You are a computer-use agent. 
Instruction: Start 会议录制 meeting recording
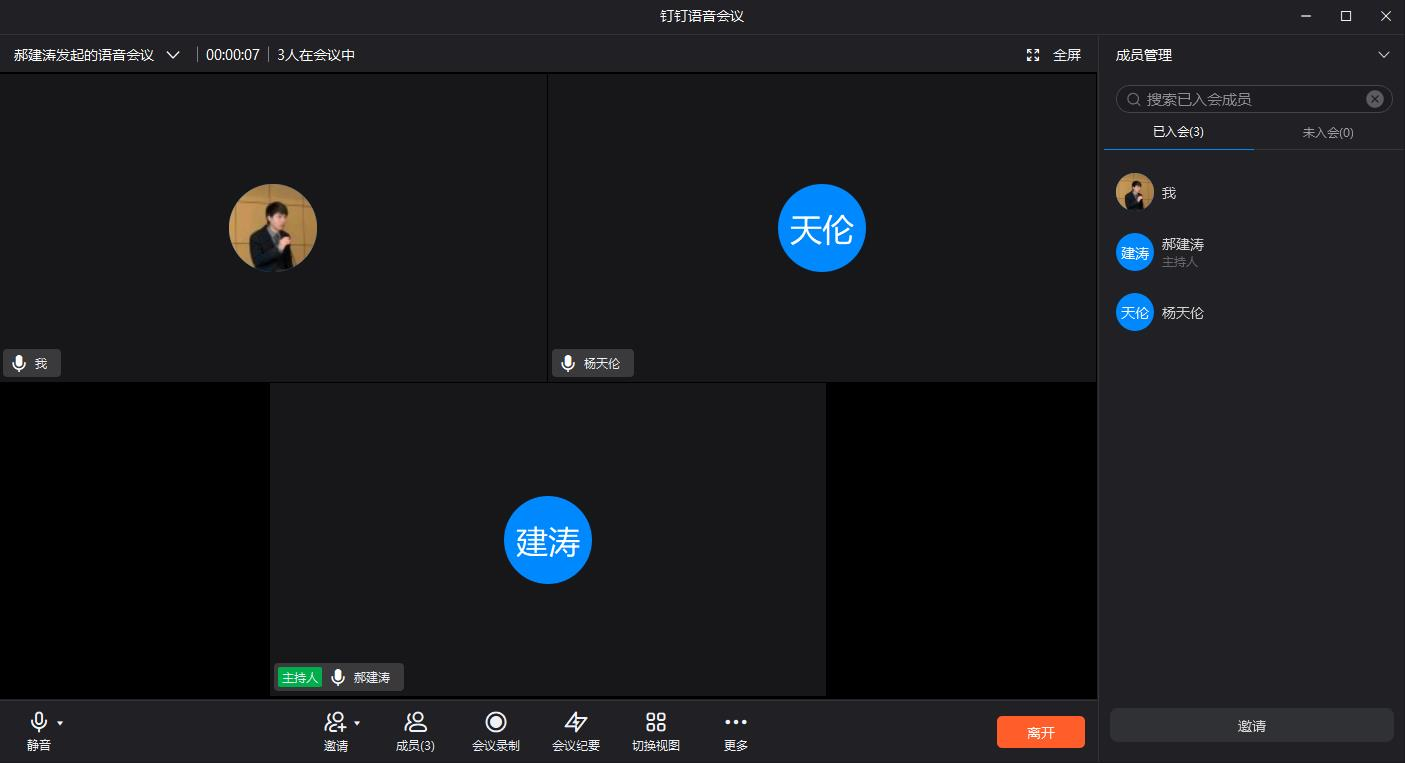[x=495, y=723]
